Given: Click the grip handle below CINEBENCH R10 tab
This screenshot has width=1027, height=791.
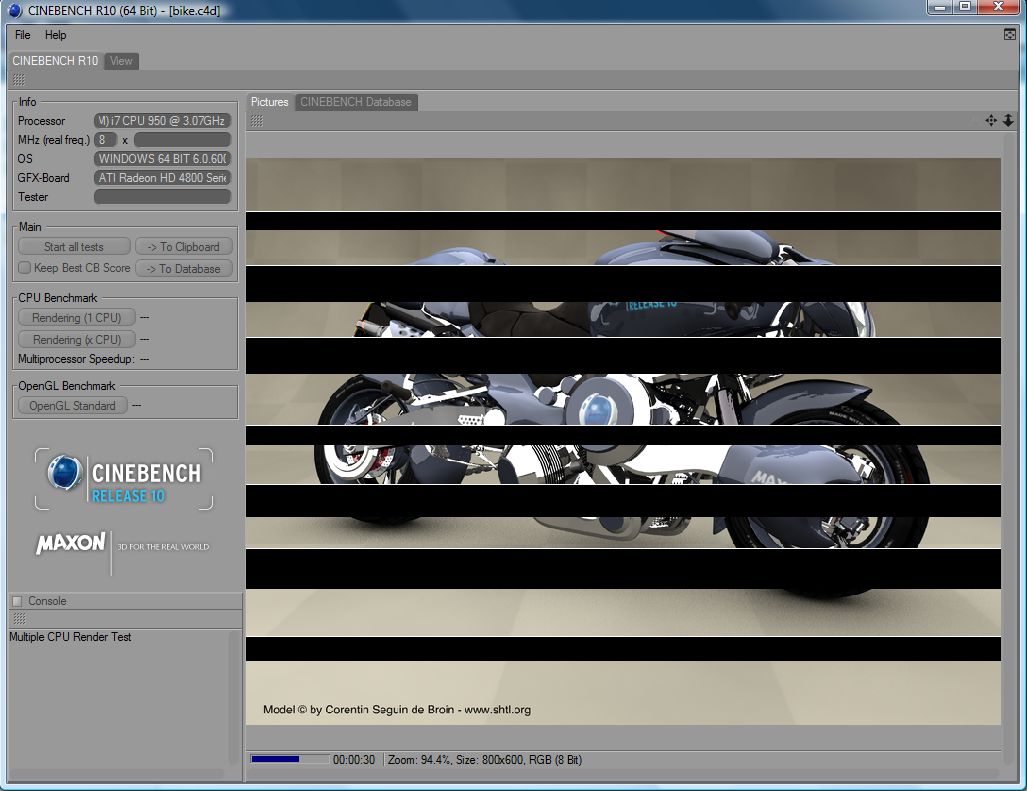Looking at the screenshot, I should [x=19, y=80].
